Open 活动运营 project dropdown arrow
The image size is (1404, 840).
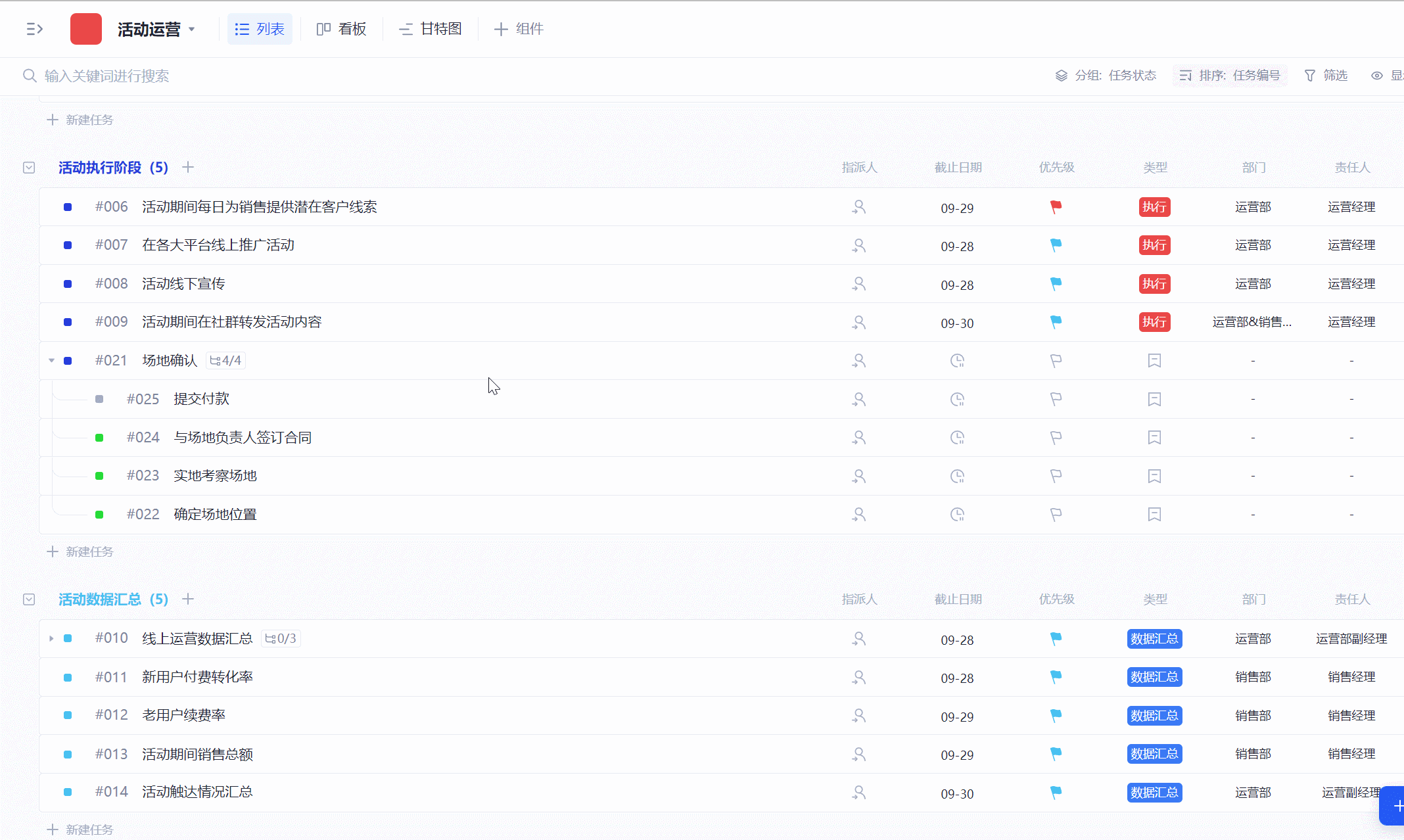192,29
